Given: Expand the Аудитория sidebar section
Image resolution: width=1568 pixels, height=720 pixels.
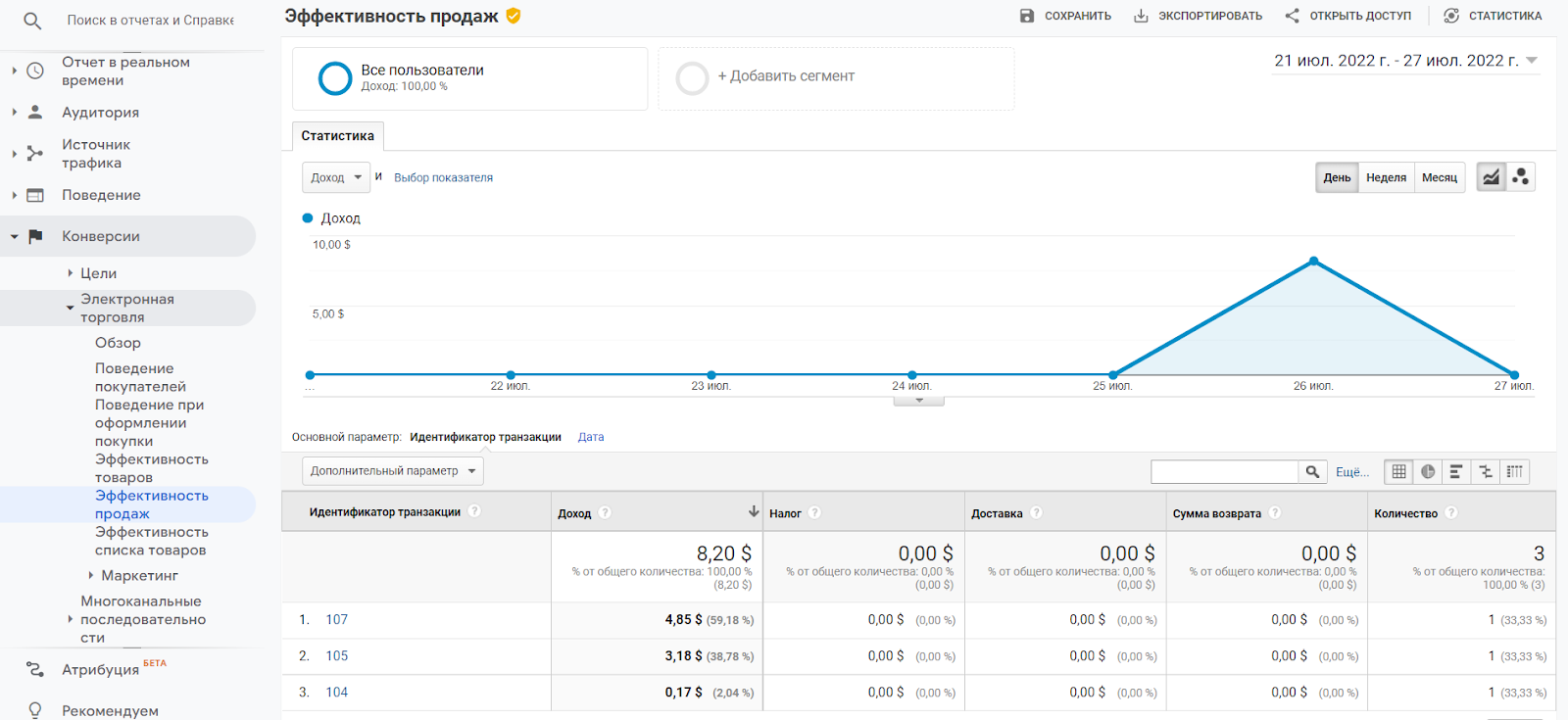Looking at the screenshot, I should pyautogui.click(x=14, y=113).
